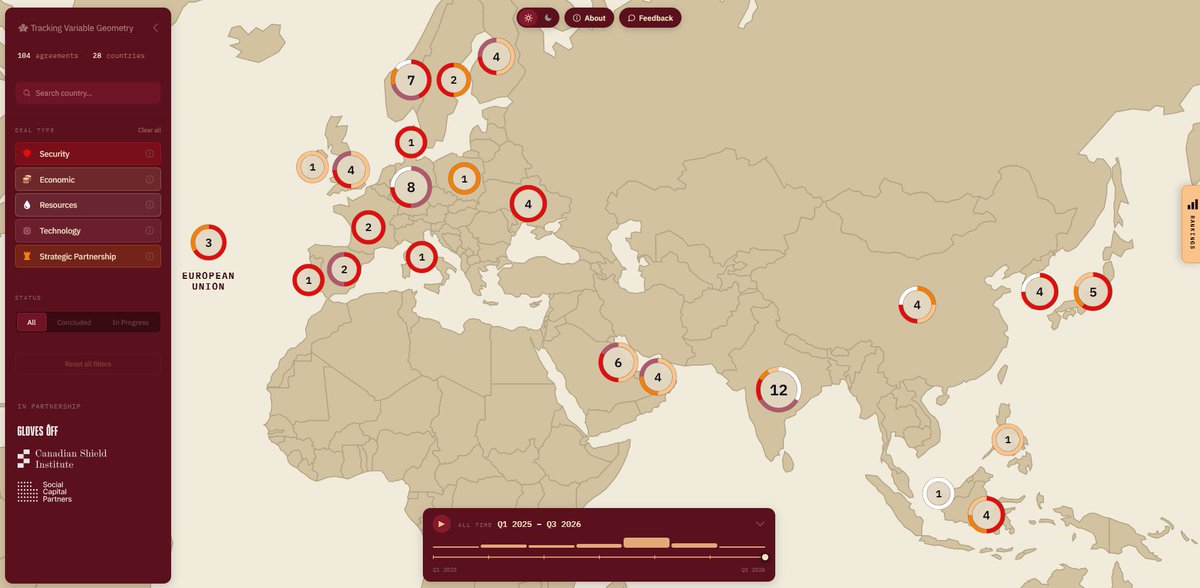
Task: Toggle the Security deal type filter
Action: [x=88, y=154]
